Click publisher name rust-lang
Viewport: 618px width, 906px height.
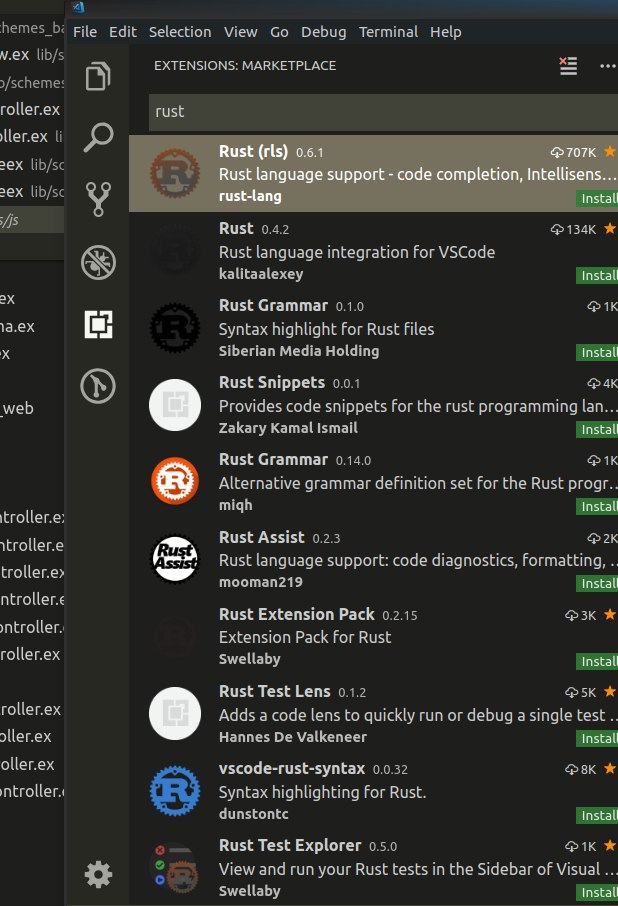click(x=250, y=196)
